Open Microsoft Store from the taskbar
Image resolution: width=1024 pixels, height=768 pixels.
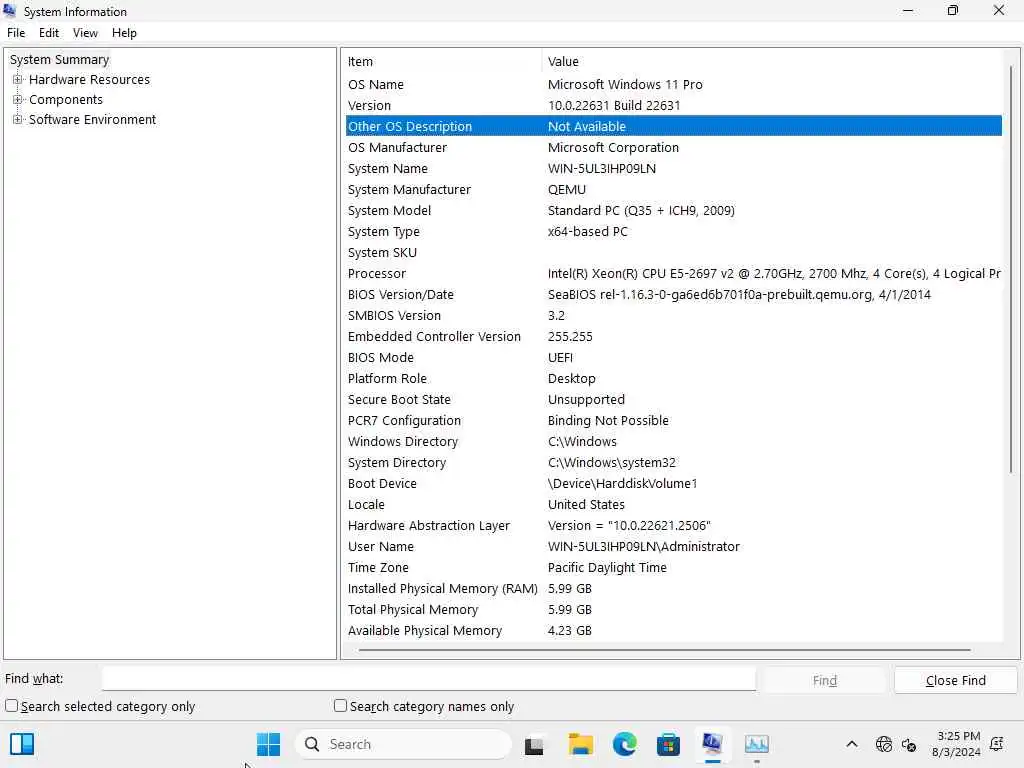(x=668, y=744)
